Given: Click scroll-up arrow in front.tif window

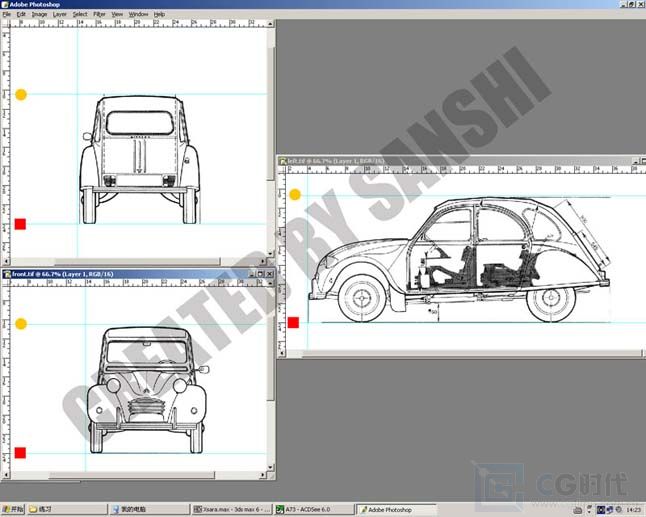Looking at the screenshot, I should tap(270, 284).
